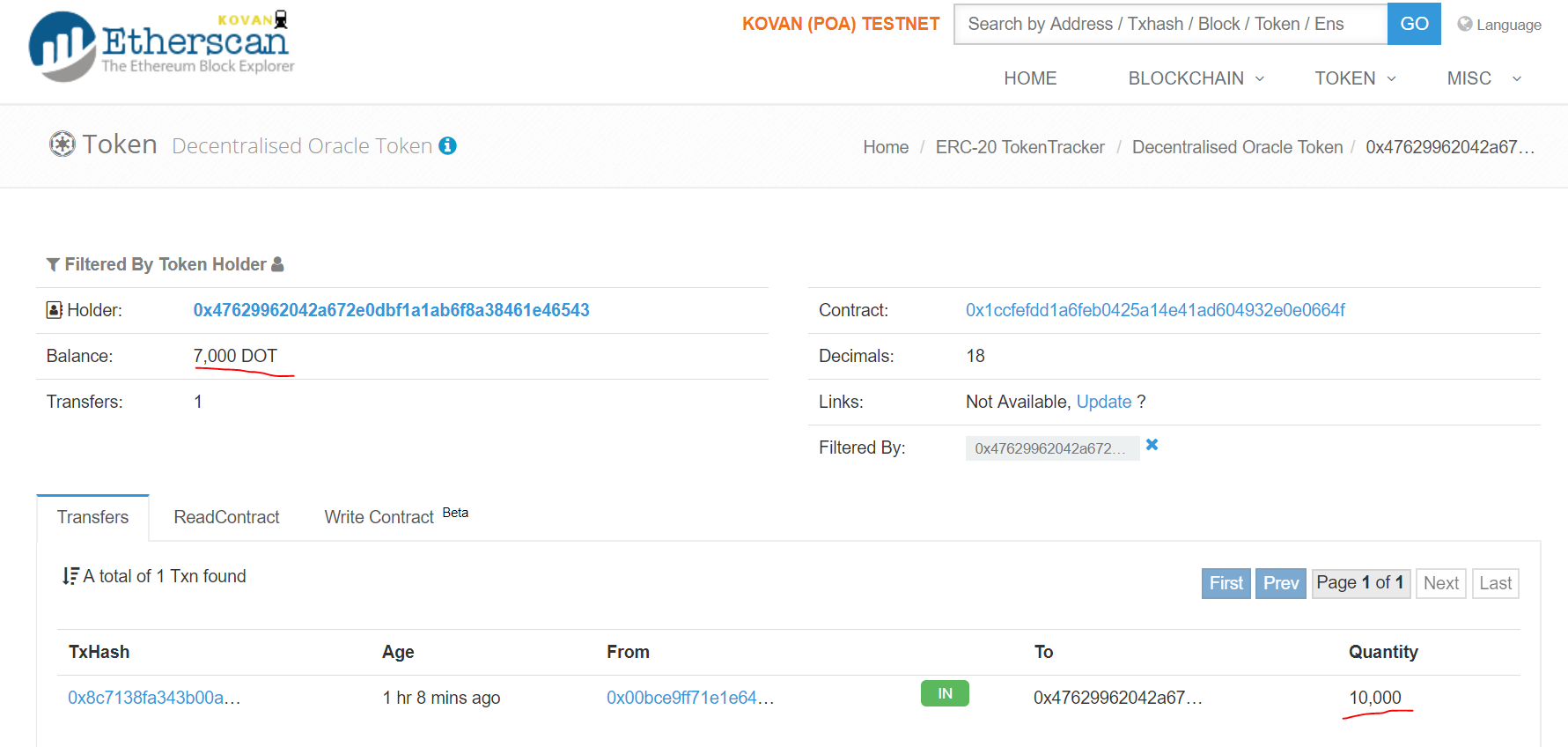Viewport: 1568px width, 747px height.
Task: Go to Next page of results
Action: [1440, 583]
